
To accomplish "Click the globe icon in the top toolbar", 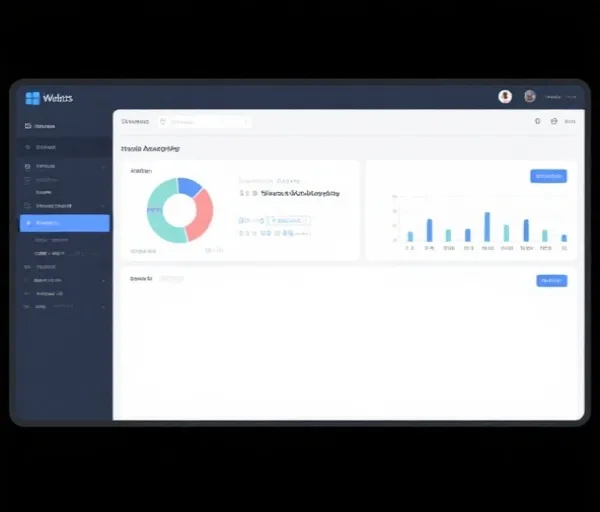I will click(x=554, y=121).
